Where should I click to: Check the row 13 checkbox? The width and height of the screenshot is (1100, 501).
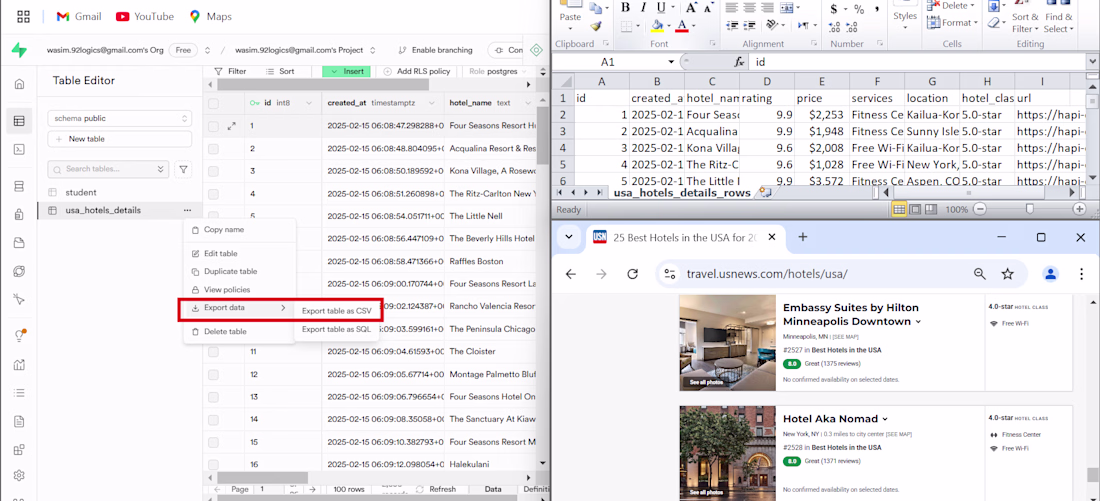pos(213,397)
